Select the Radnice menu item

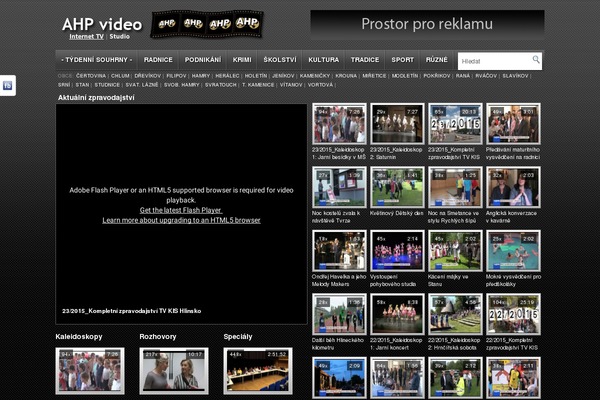[x=158, y=60]
